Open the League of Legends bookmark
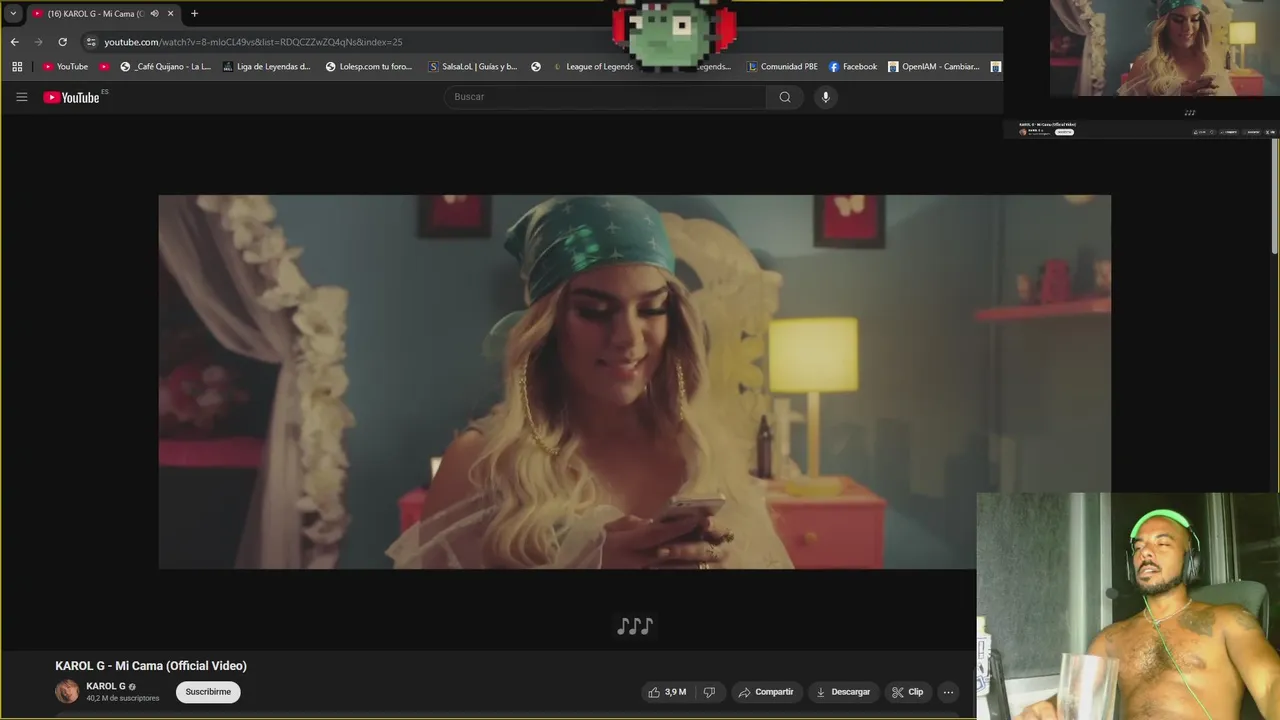 [x=592, y=67]
